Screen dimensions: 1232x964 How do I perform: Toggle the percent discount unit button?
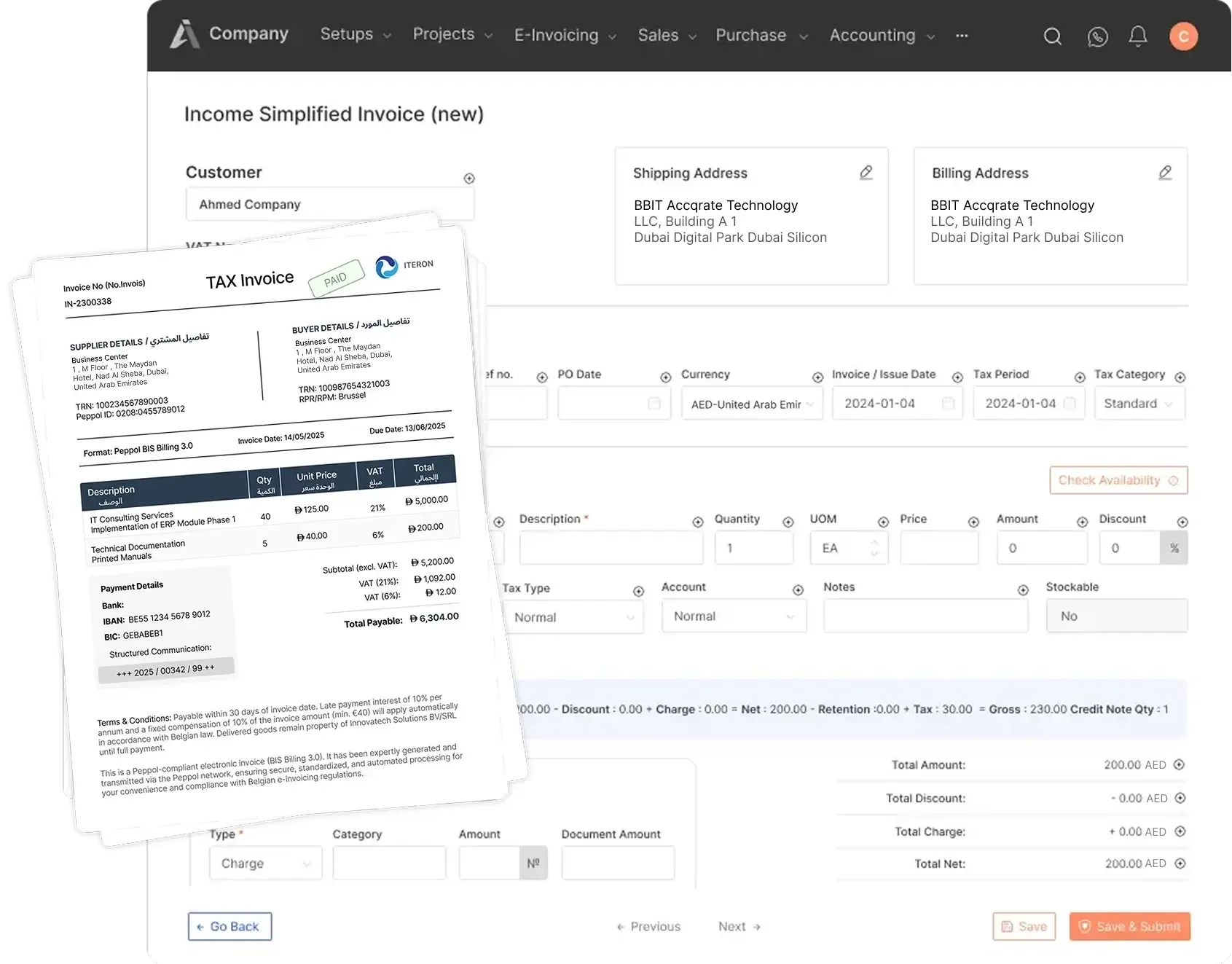1174,548
